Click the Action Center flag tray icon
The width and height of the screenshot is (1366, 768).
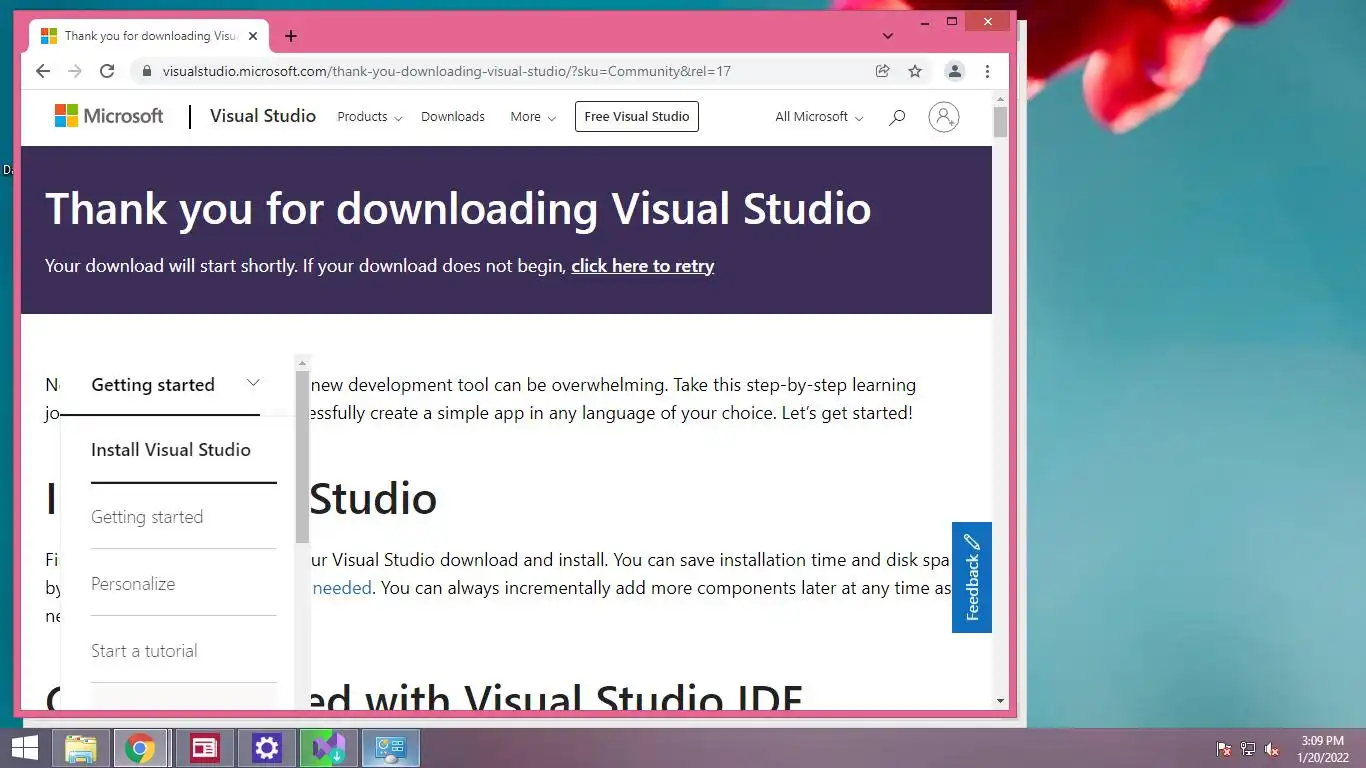click(1223, 749)
